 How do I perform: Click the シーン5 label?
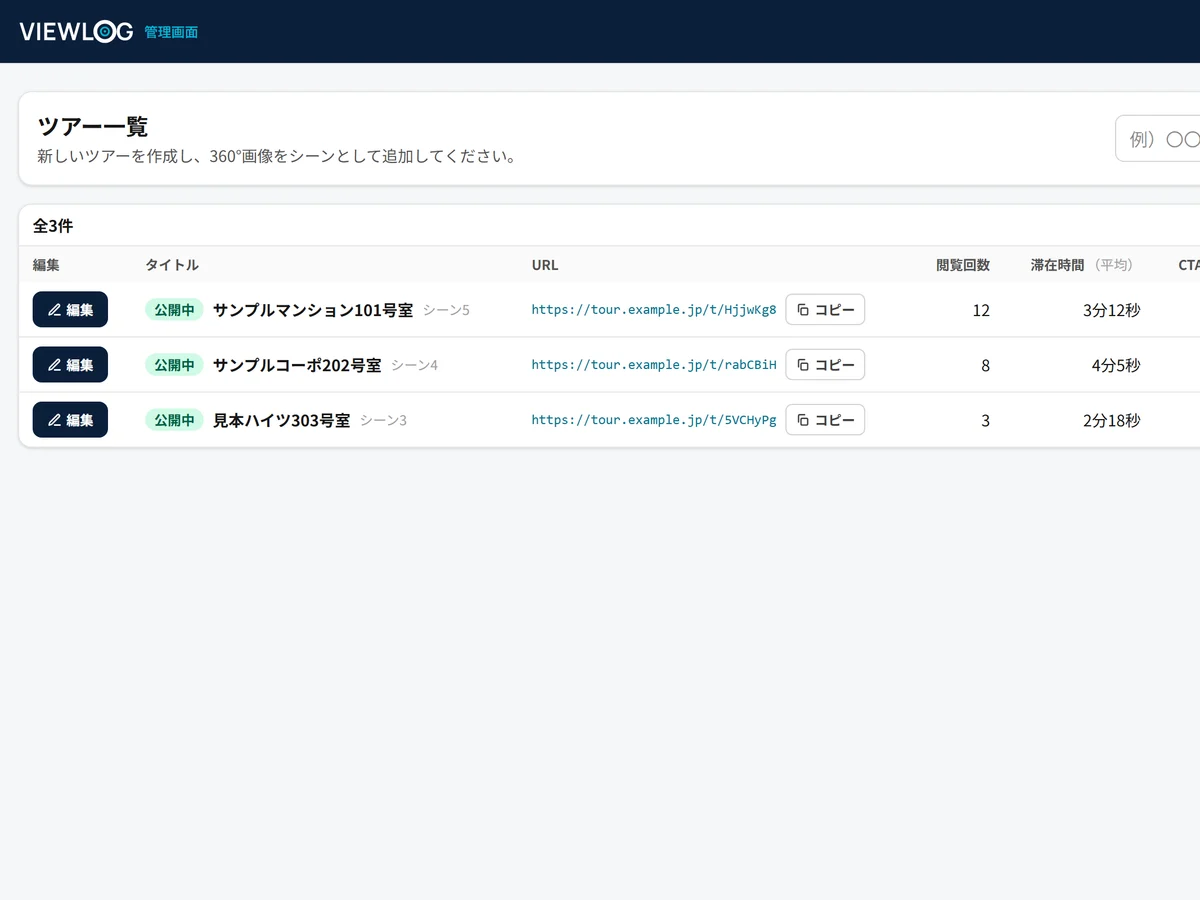(446, 310)
